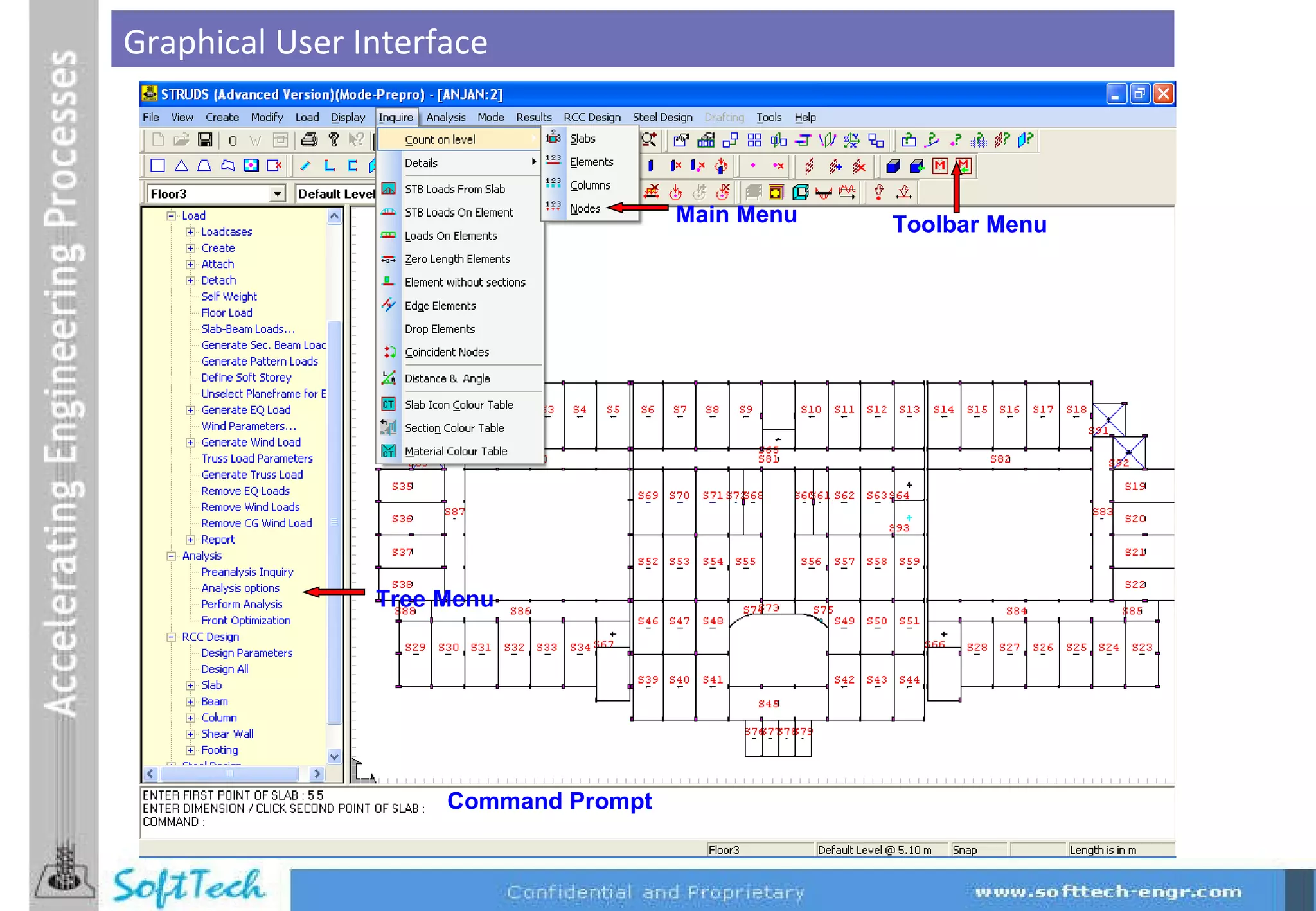Click the Open folder toolbar icon
This screenshot has height=911, width=1316.
click(181, 139)
